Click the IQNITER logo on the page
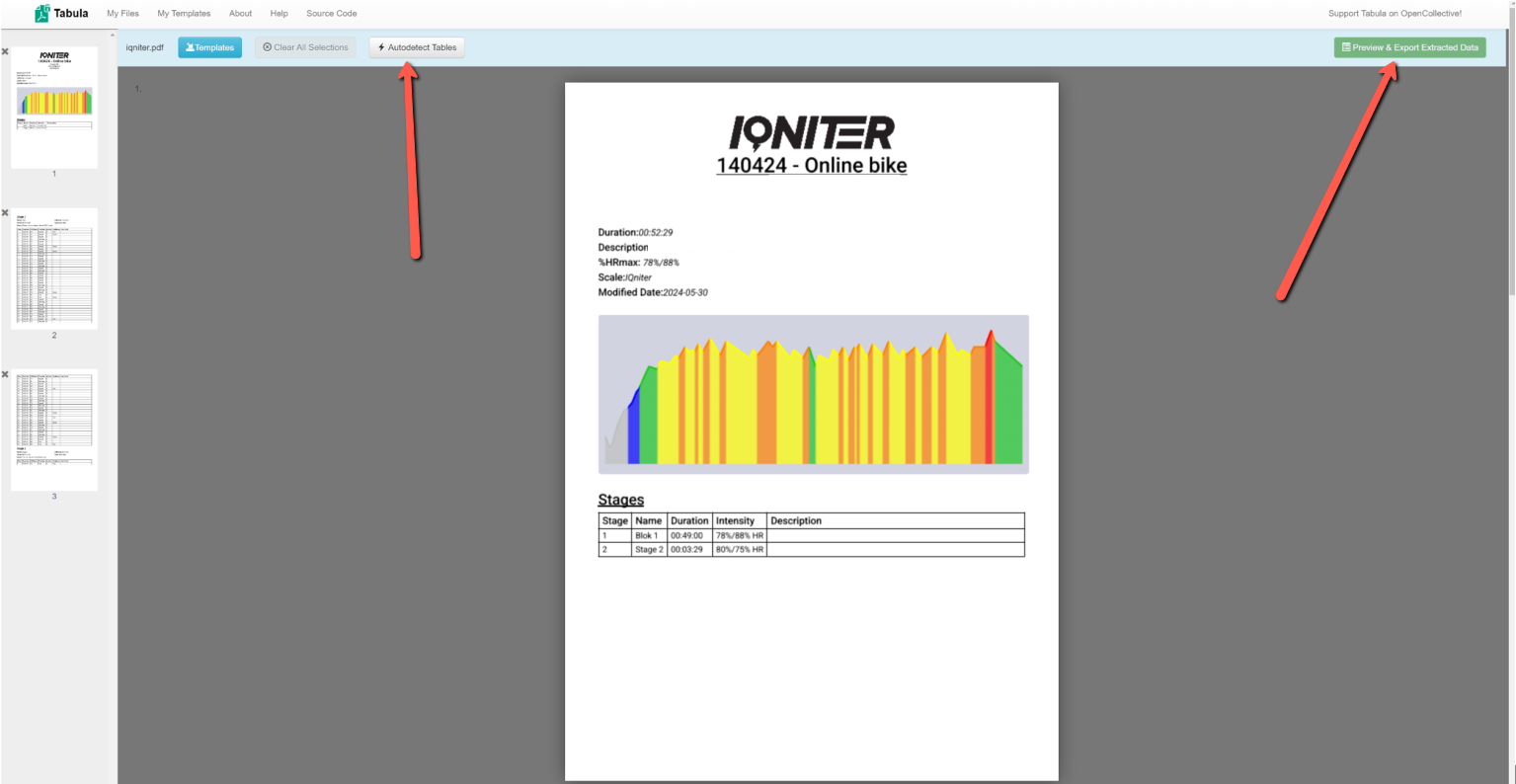The image size is (1516, 784). [x=812, y=132]
